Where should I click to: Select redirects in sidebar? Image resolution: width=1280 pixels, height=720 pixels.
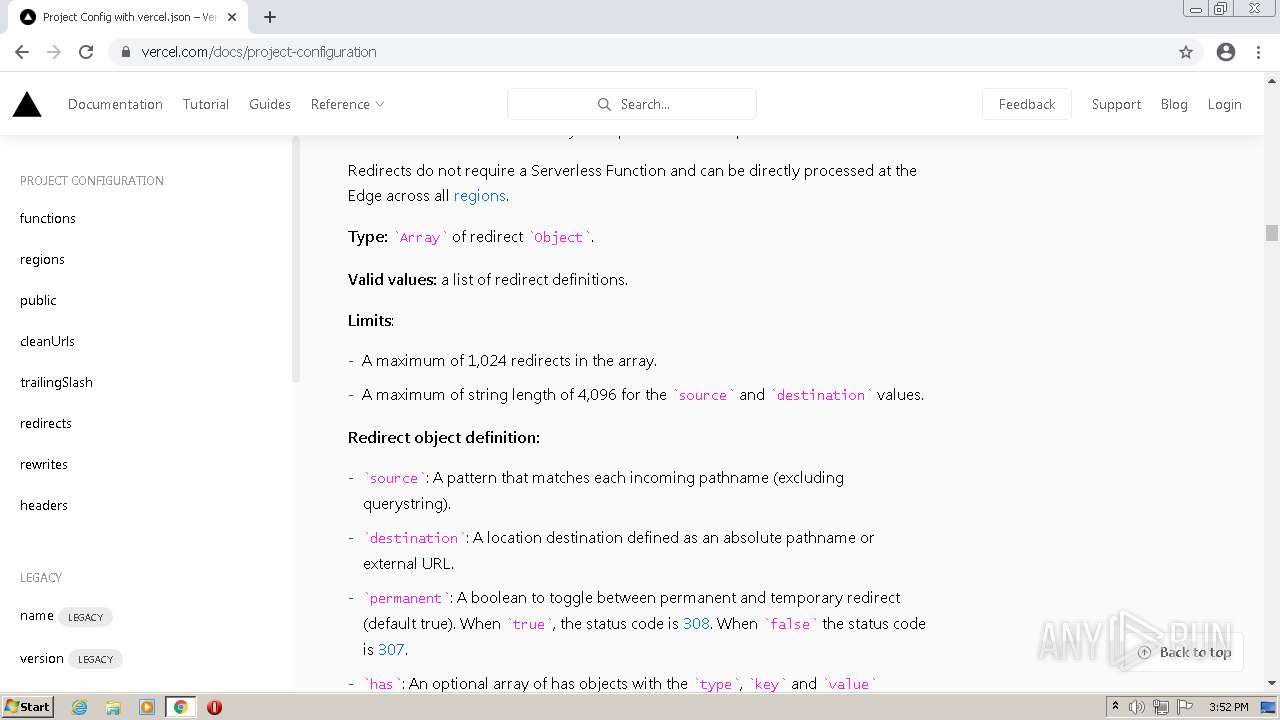coord(46,423)
